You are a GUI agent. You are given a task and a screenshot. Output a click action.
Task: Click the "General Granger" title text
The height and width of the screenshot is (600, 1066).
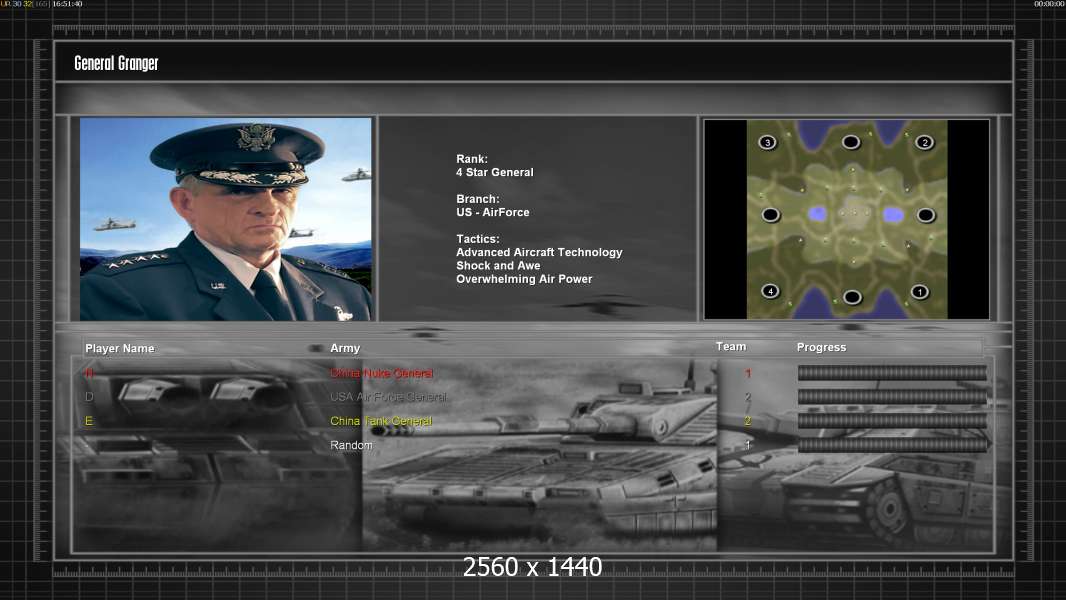point(116,63)
